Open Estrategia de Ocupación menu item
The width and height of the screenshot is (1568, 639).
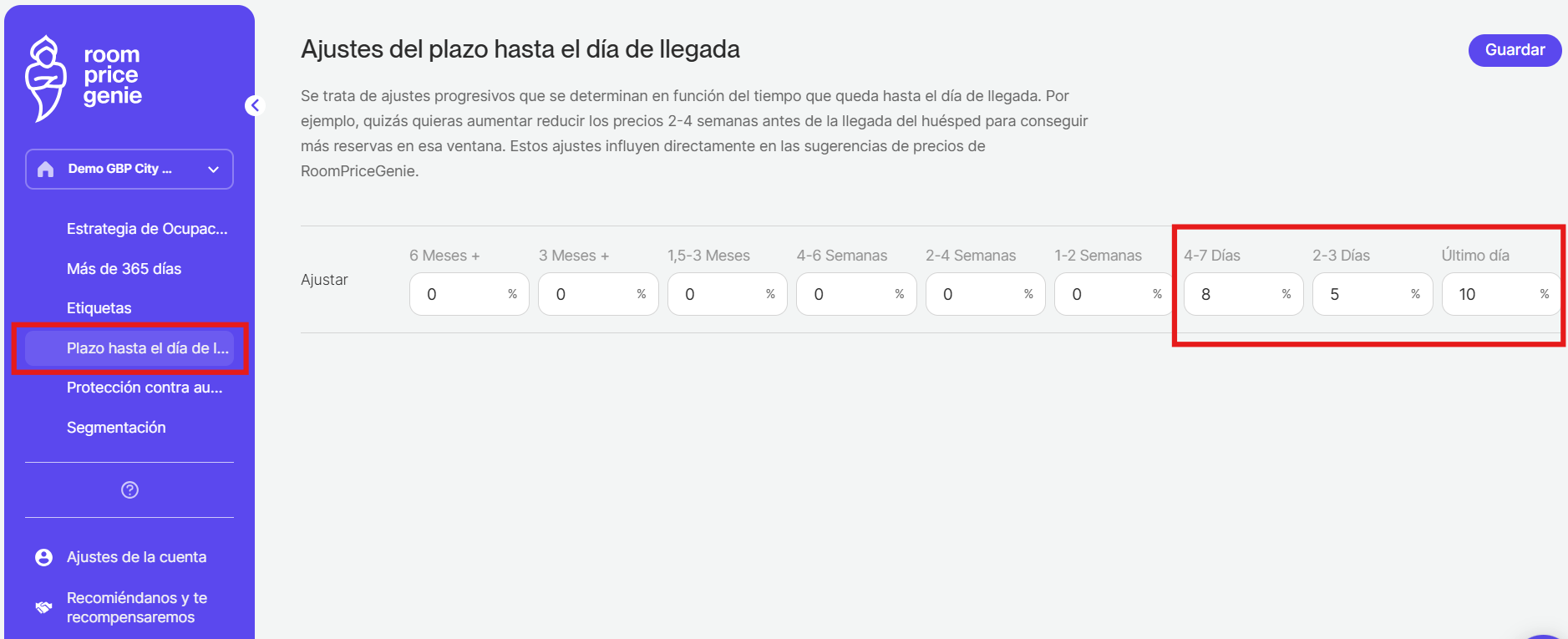point(147,229)
